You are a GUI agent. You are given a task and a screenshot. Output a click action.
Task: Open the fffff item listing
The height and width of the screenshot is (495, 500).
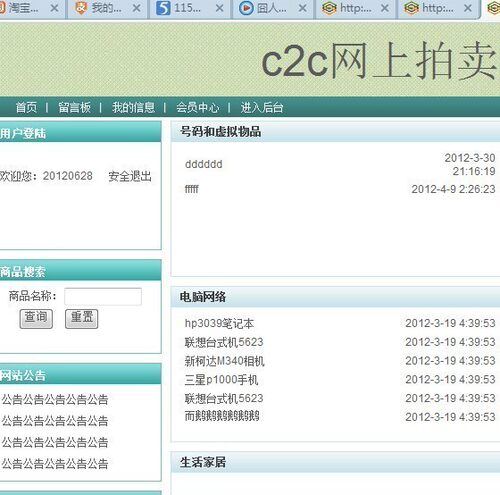tap(192, 189)
